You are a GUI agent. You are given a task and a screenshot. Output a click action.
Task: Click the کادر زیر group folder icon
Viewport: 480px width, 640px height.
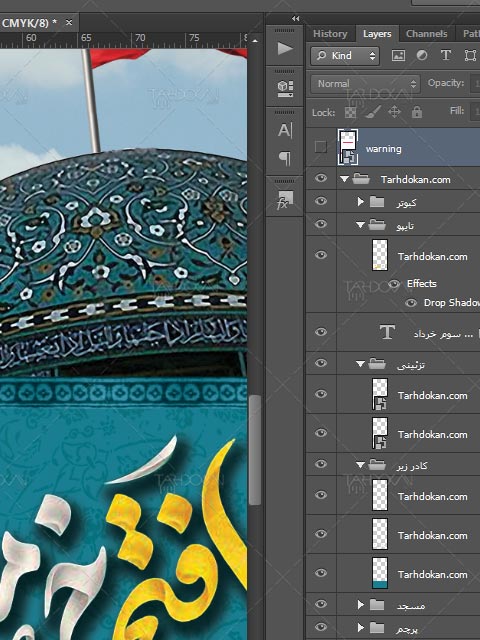(x=377, y=464)
